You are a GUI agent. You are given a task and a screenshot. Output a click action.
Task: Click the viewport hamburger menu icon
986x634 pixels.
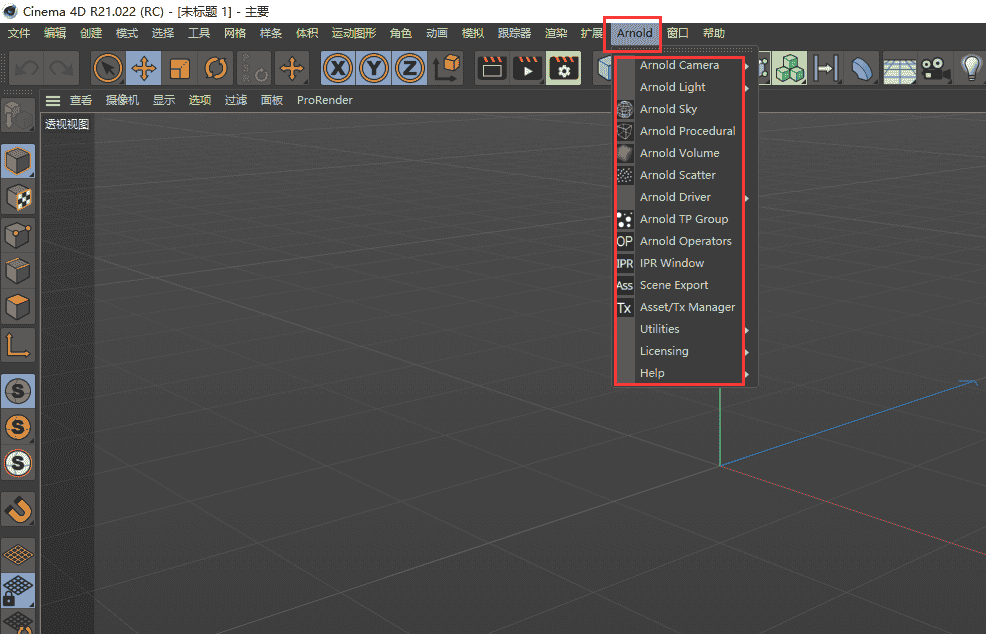click(52, 100)
